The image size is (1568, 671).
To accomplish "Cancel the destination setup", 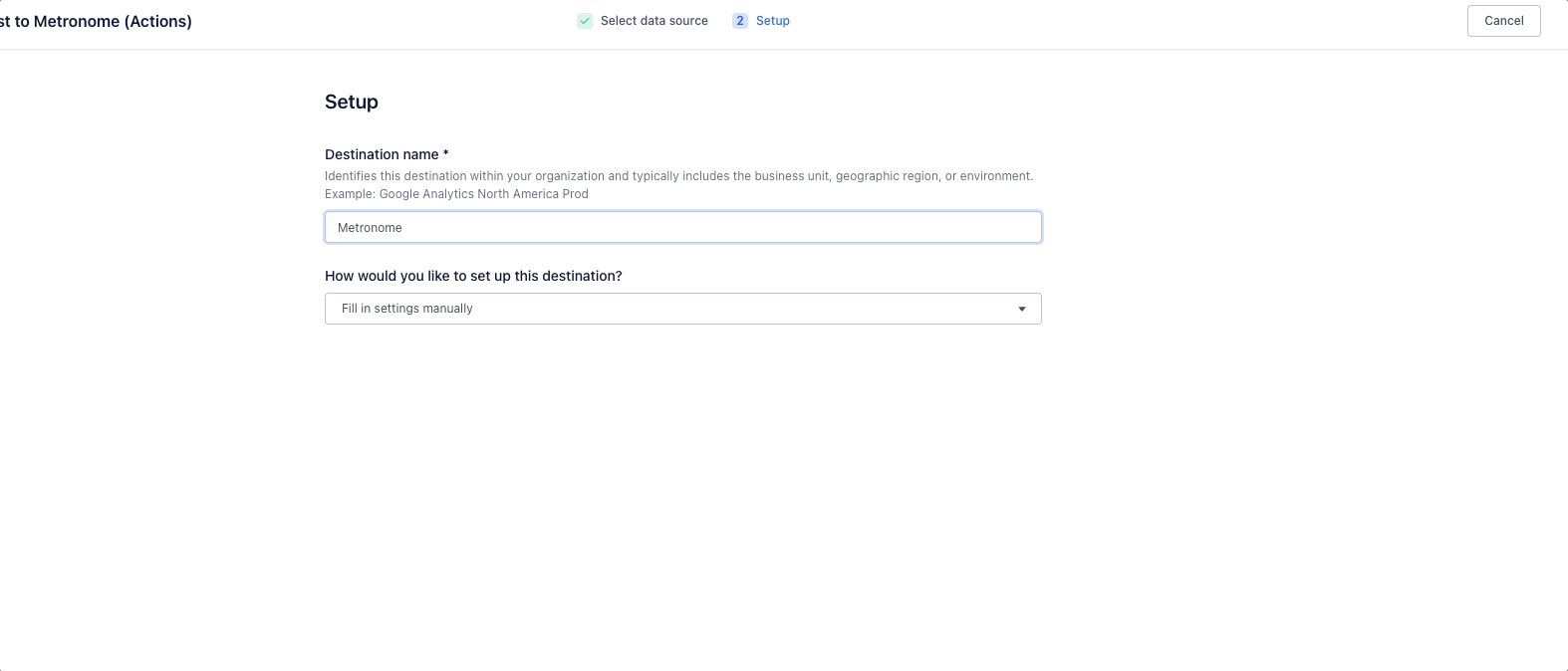I will coord(1503,21).
